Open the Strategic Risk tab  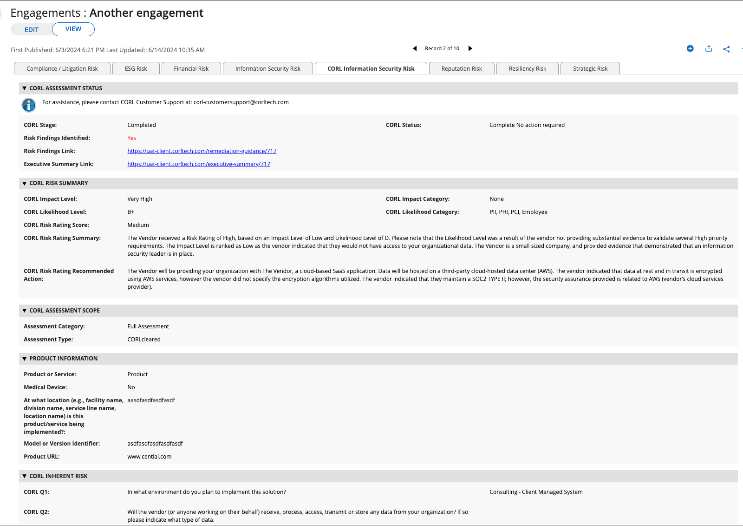click(x=590, y=69)
